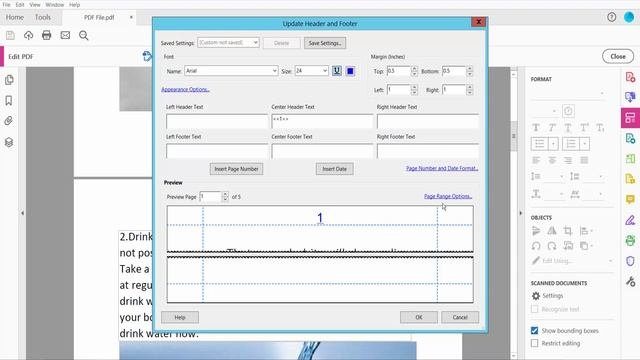Click rotate clockwise icon in Objects
This screenshot has width=640, height=360.
click(552, 246)
